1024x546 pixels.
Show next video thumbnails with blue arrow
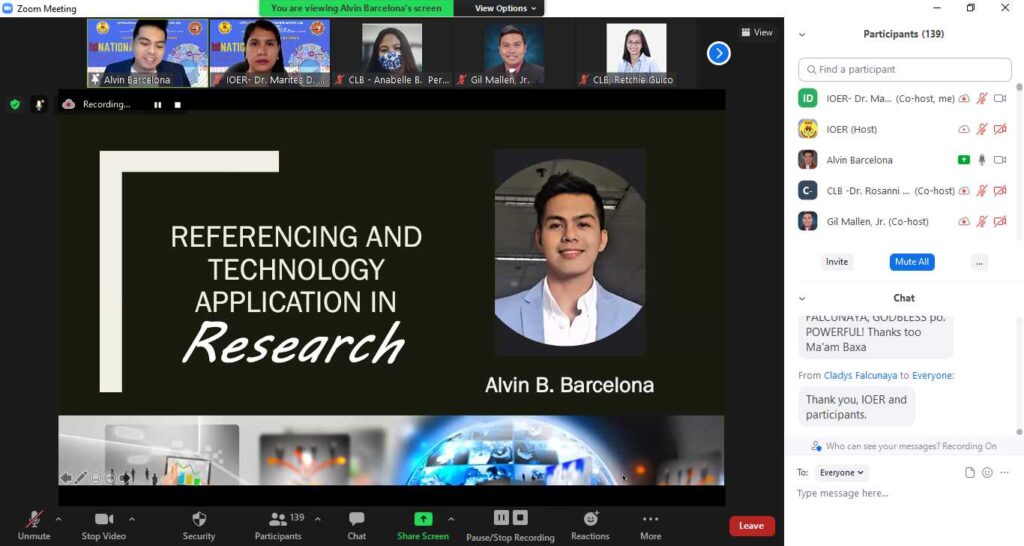pos(718,53)
